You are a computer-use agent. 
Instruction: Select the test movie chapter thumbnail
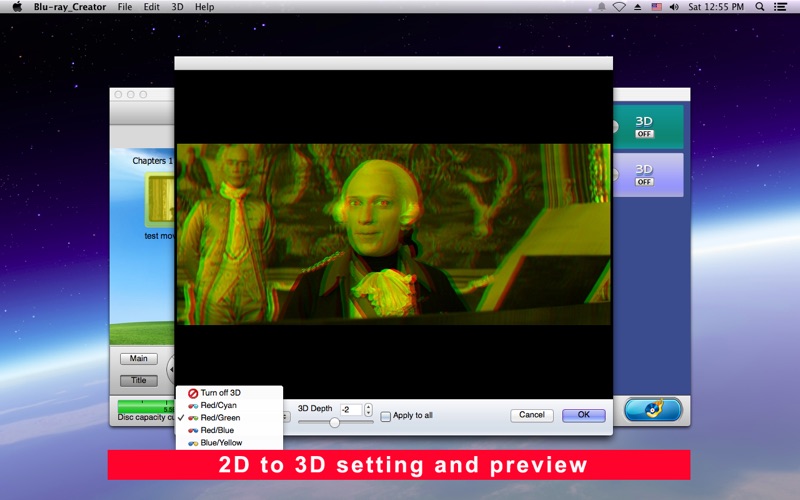[x=160, y=199]
